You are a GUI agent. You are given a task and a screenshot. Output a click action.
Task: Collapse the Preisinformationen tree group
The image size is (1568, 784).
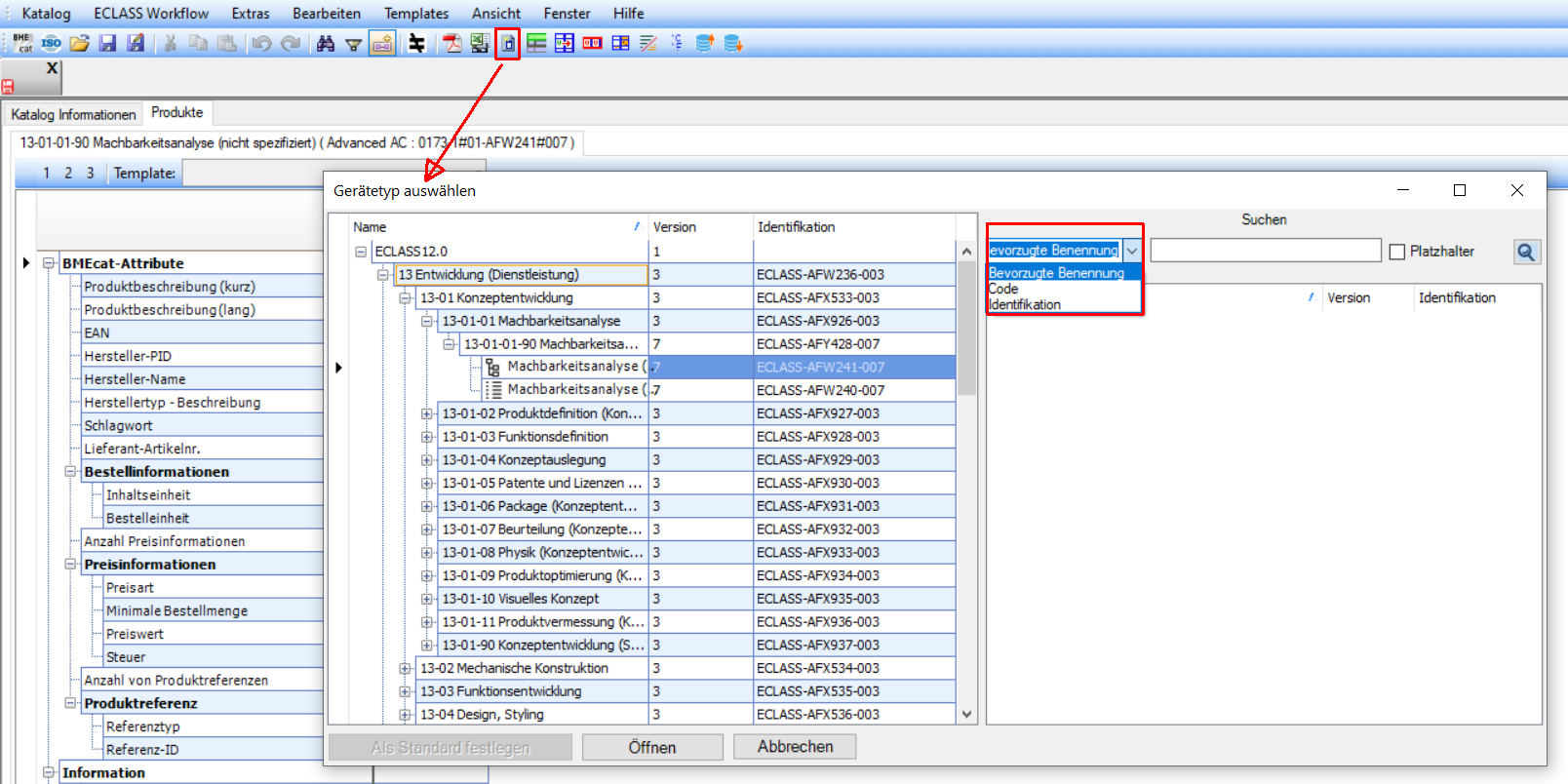click(x=70, y=565)
